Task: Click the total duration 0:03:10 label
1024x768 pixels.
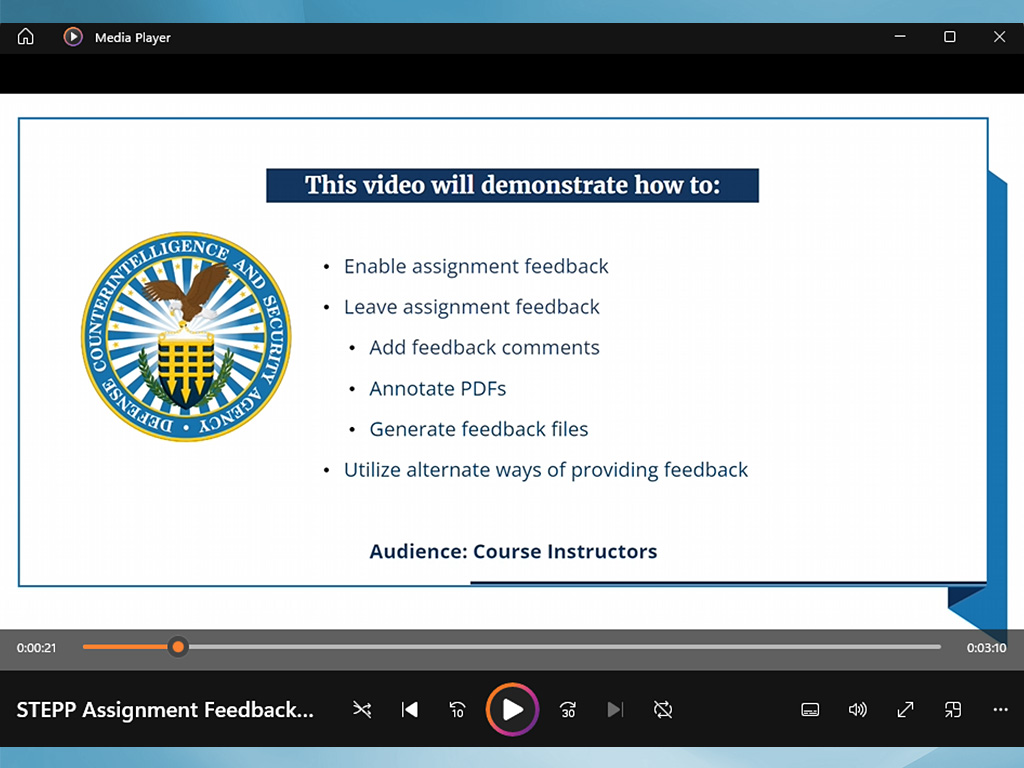Action: pos(986,648)
